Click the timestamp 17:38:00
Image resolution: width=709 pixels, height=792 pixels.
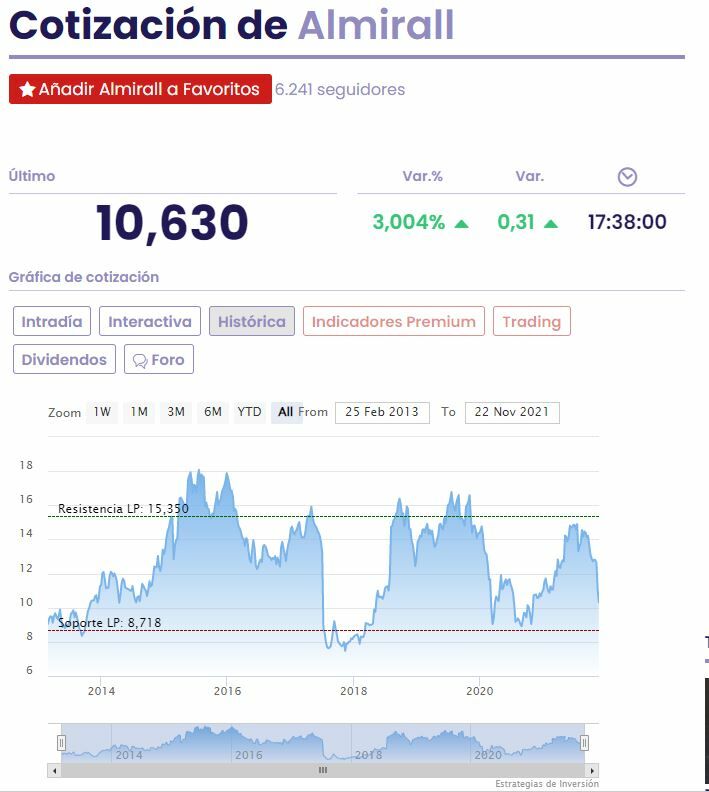coord(627,222)
